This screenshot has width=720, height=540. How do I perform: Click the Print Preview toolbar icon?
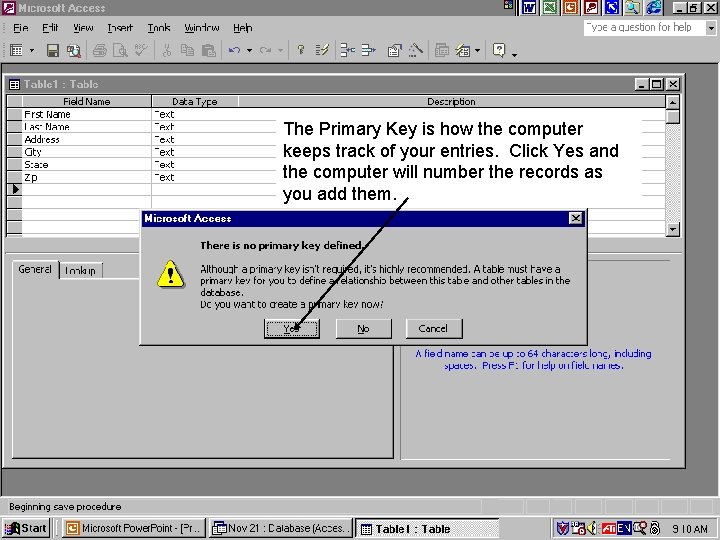point(120,50)
